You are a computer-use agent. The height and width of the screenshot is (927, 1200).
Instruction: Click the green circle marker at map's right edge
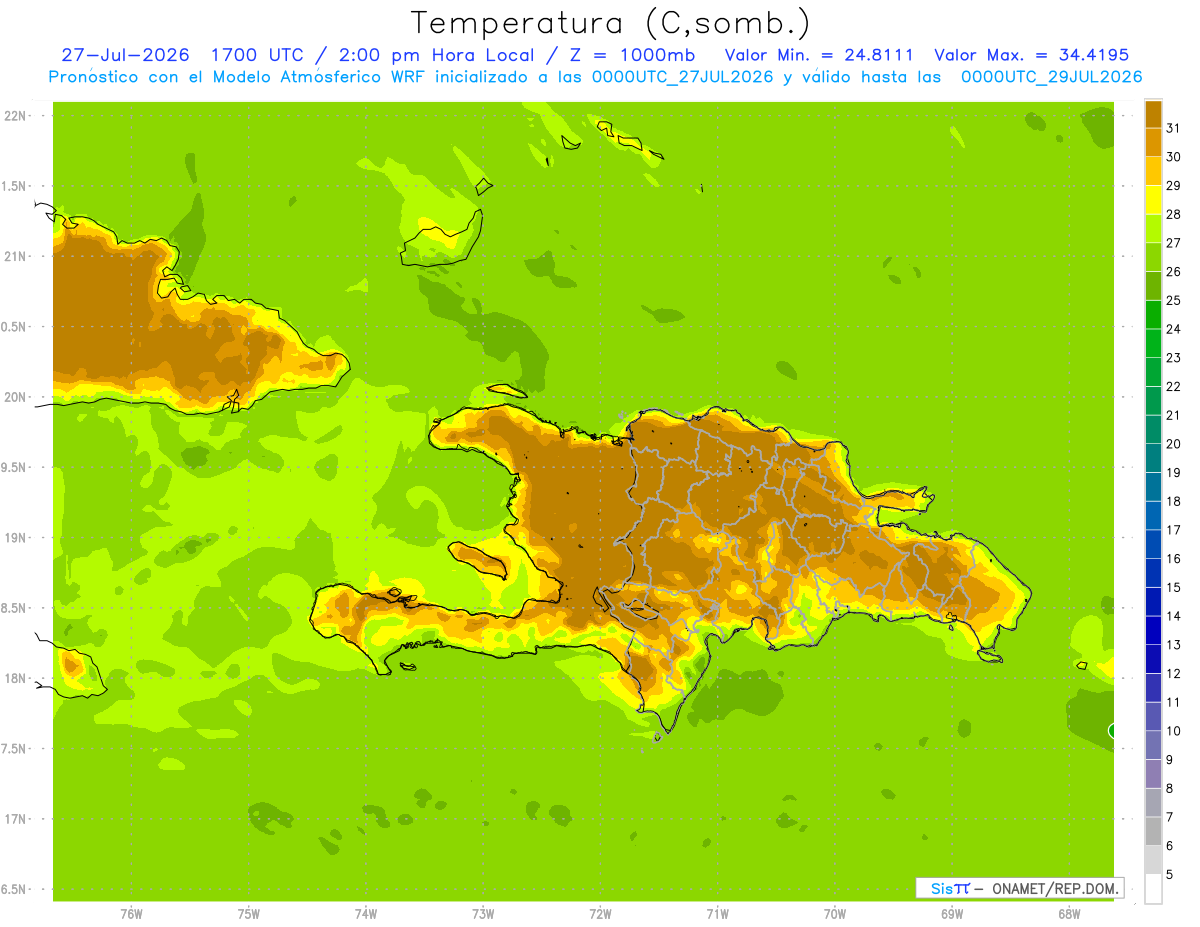coord(1112,731)
